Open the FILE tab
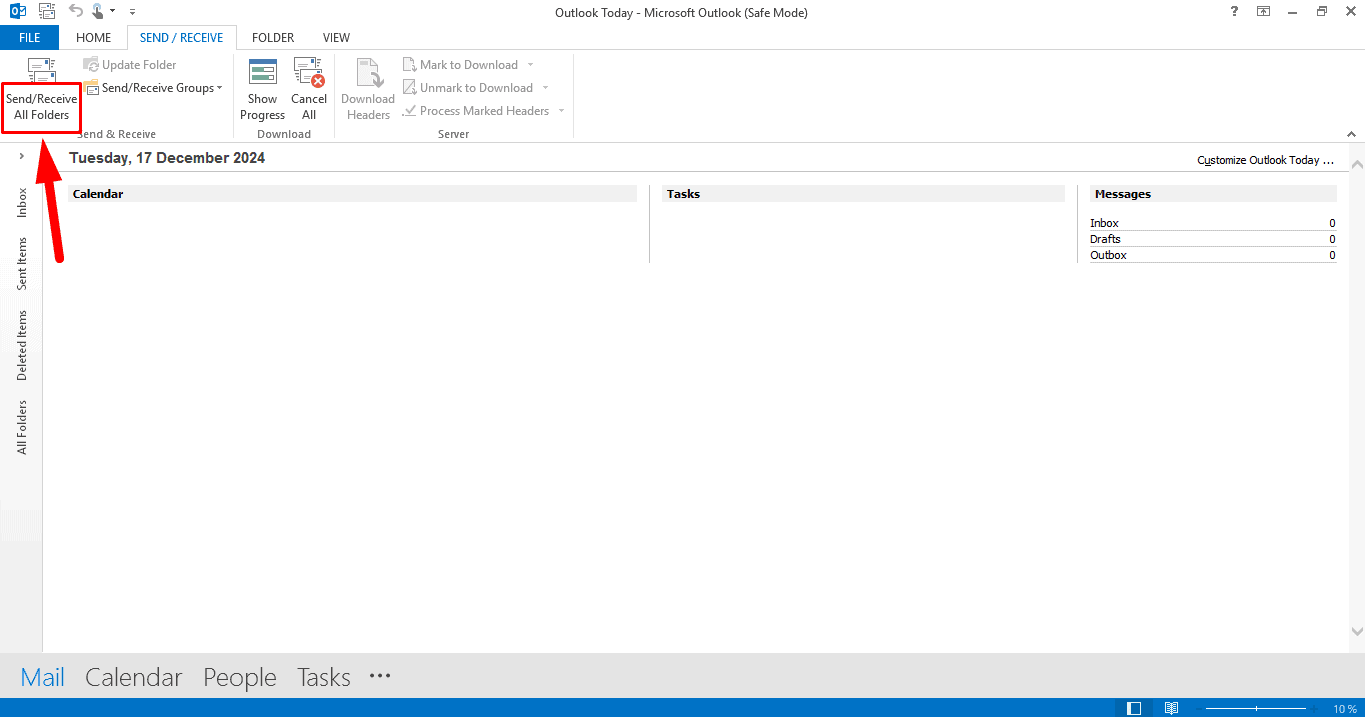Image resolution: width=1365 pixels, height=717 pixels. pyautogui.click(x=30, y=38)
